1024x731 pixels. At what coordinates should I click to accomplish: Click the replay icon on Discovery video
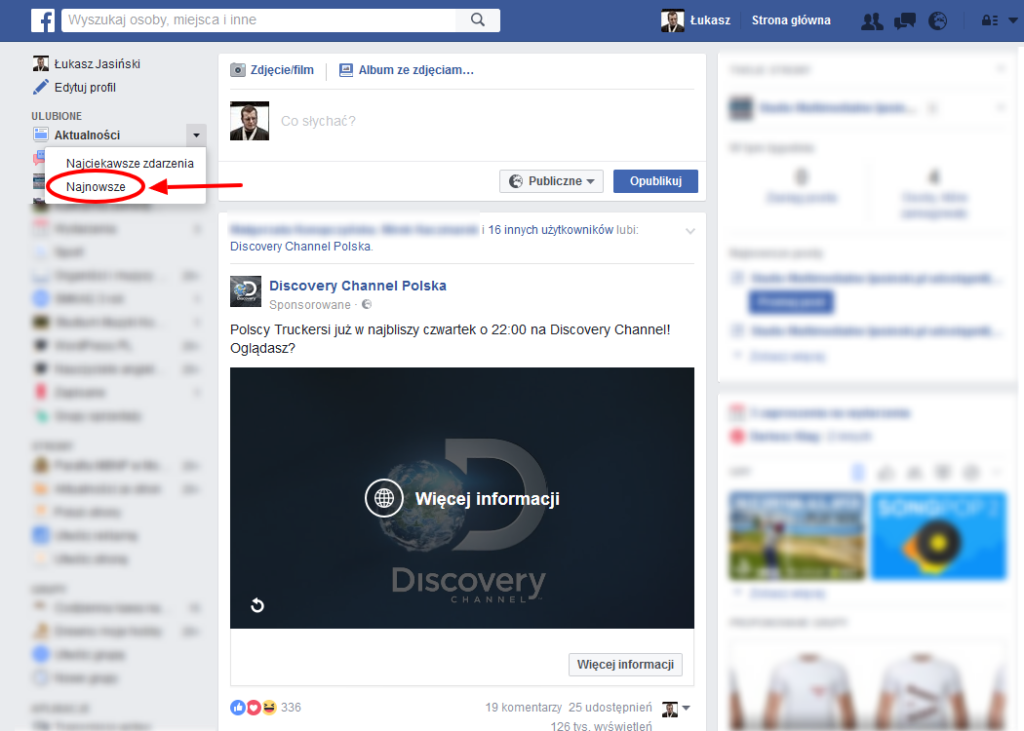coord(257,605)
